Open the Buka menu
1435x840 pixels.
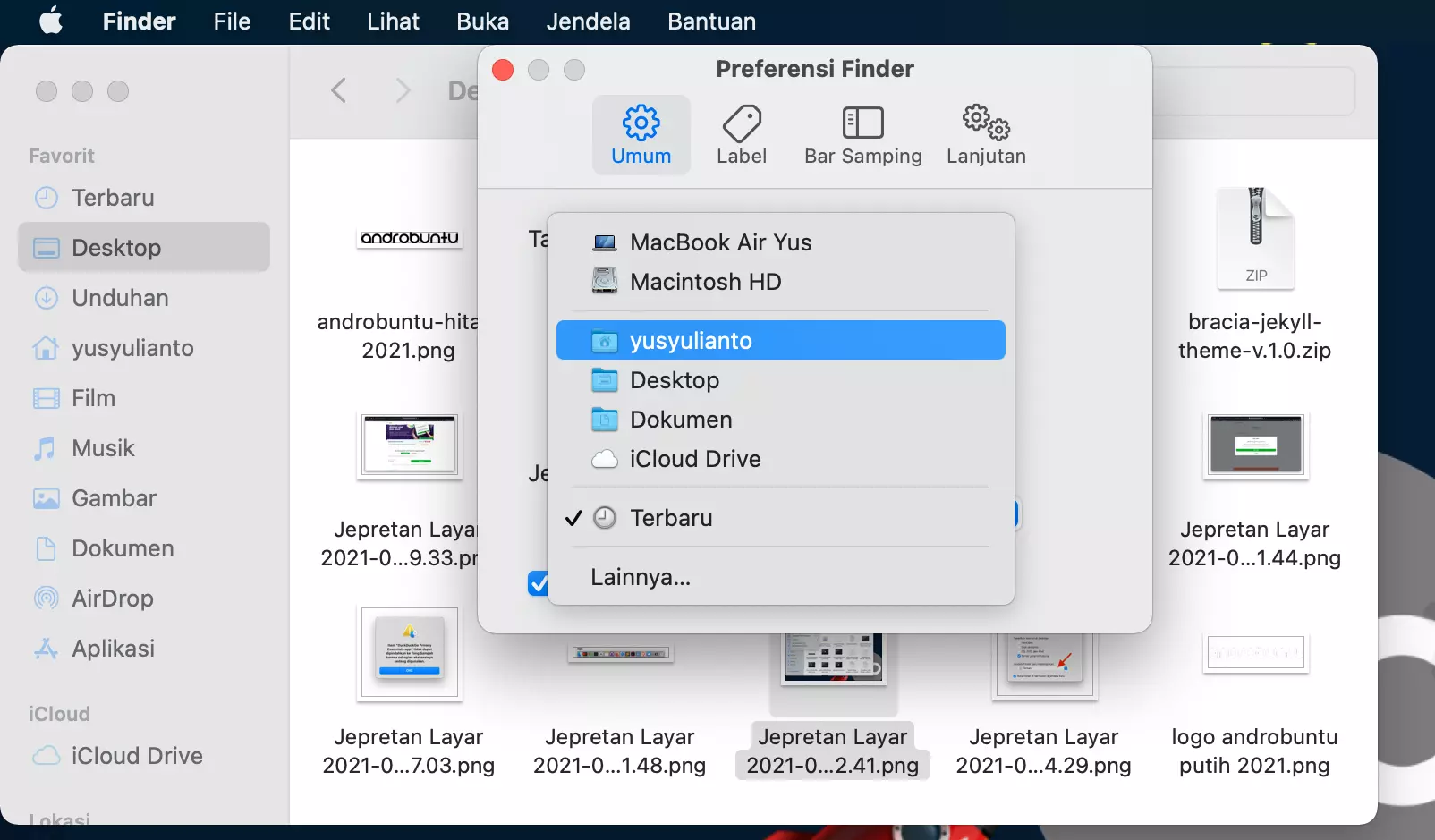tap(482, 21)
